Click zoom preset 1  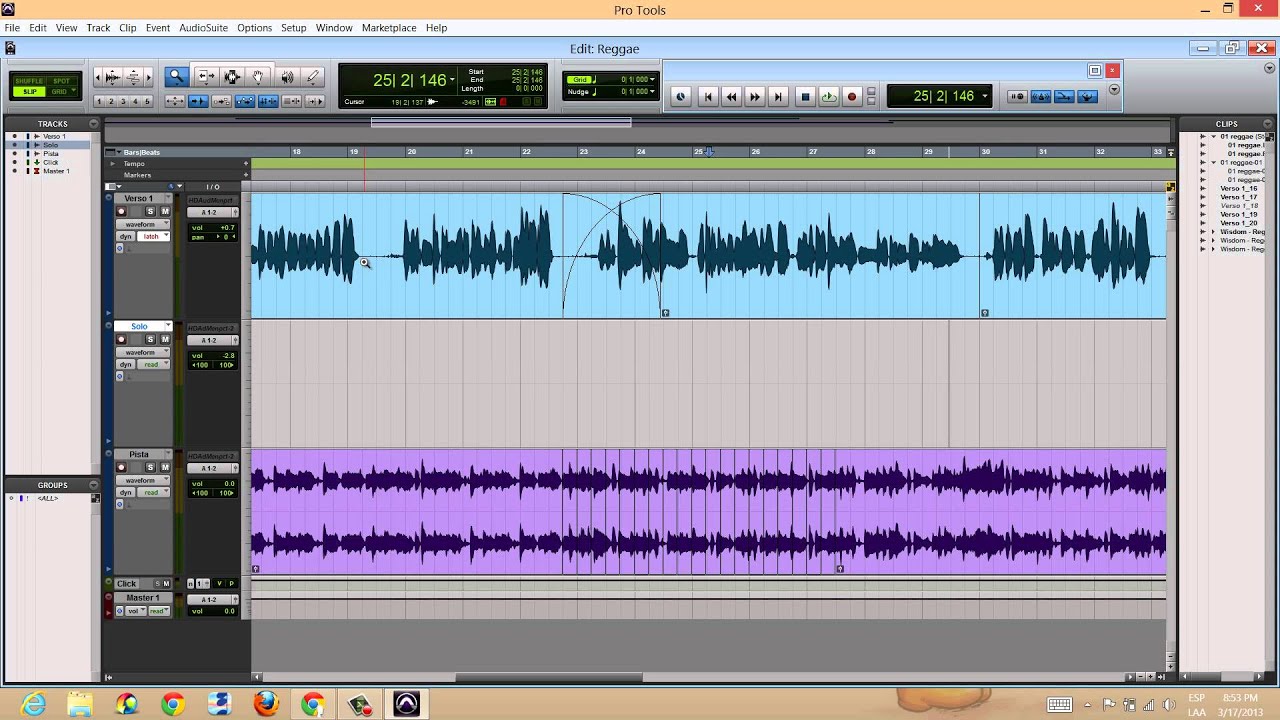pos(99,101)
